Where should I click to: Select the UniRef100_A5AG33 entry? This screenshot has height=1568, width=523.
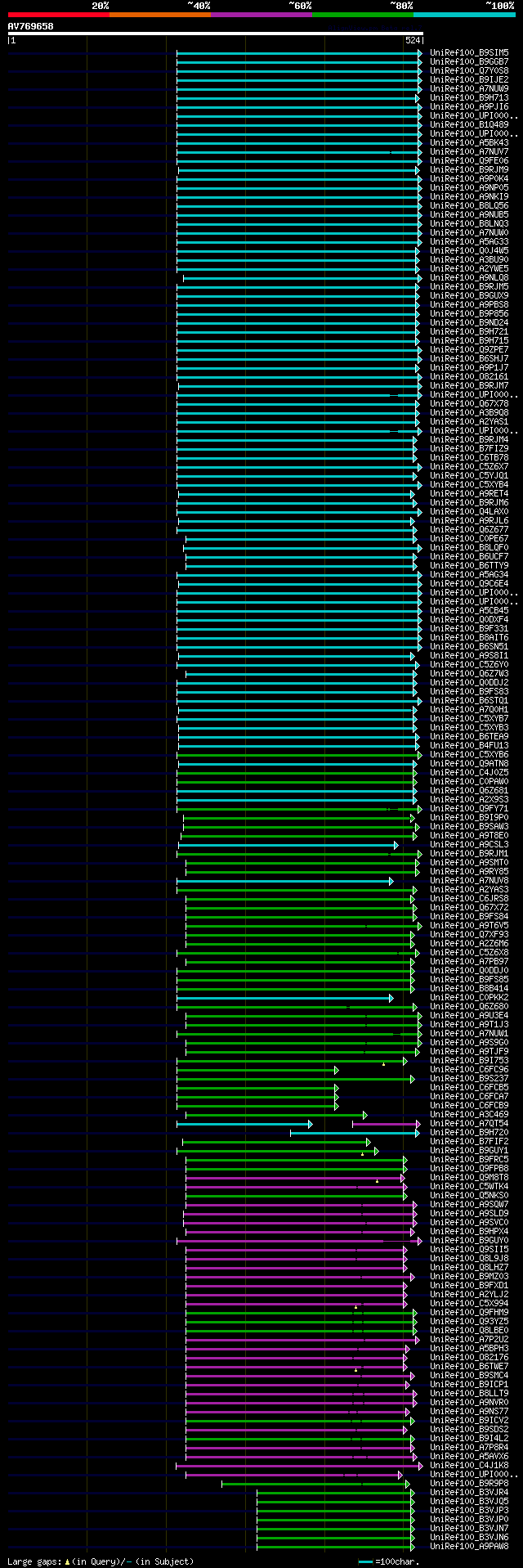click(469, 241)
